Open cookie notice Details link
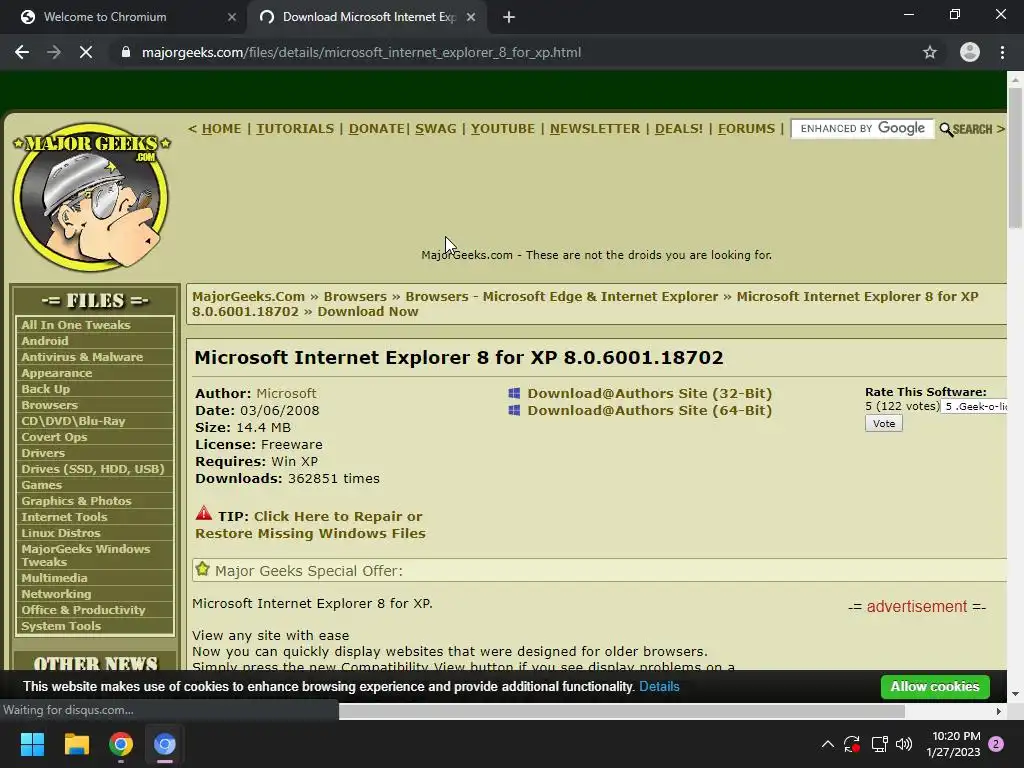This screenshot has height=768, width=1024. tap(659, 686)
